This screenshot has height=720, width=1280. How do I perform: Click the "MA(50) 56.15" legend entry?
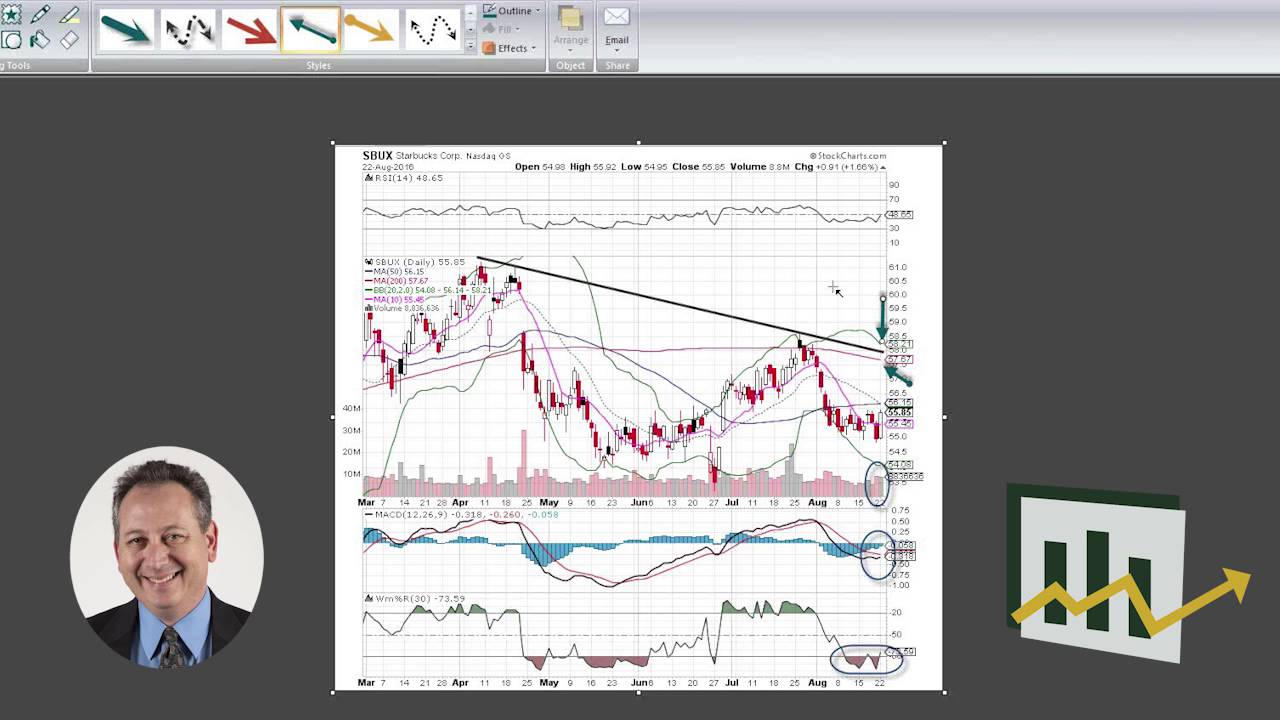pyautogui.click(x=399, y=272)
